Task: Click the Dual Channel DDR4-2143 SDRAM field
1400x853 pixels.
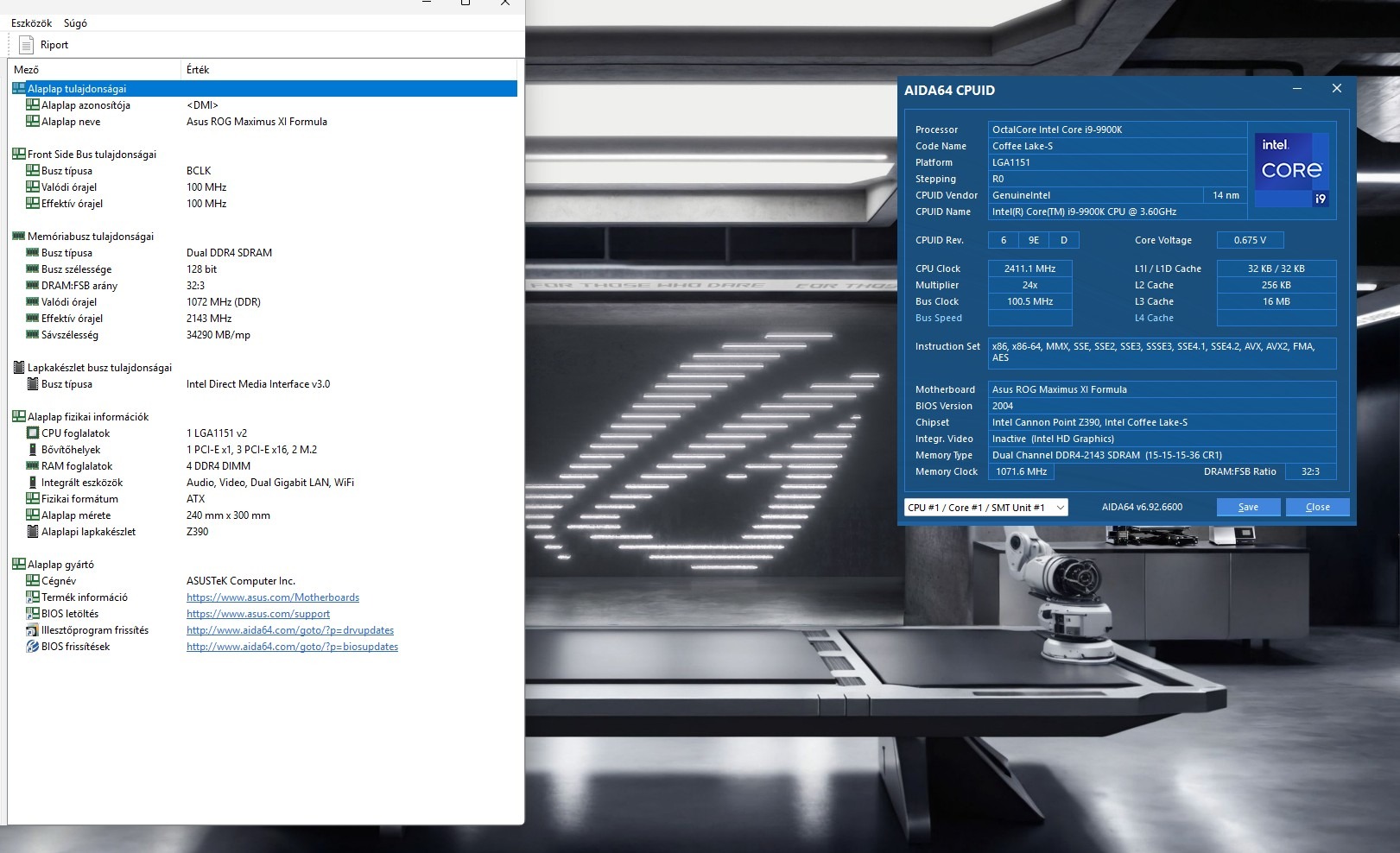Action: (1162, 455)
